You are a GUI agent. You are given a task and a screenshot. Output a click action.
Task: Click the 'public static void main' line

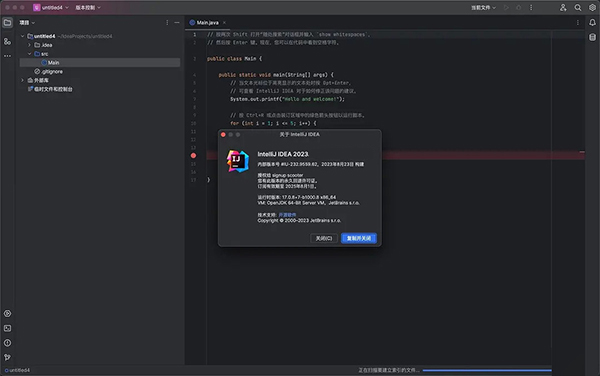[276, 75]
